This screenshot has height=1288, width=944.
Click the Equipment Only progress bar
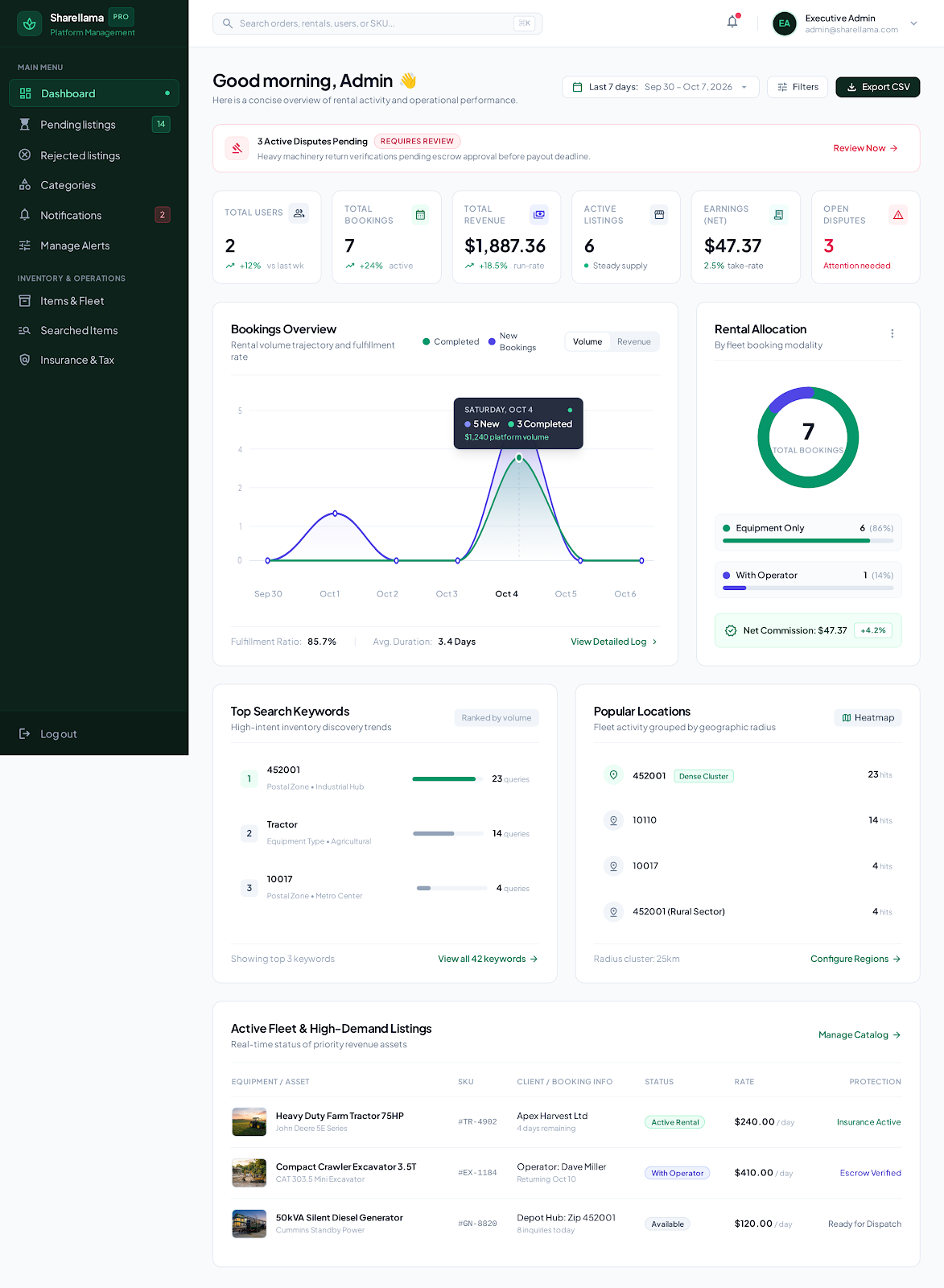coord(808,541)
